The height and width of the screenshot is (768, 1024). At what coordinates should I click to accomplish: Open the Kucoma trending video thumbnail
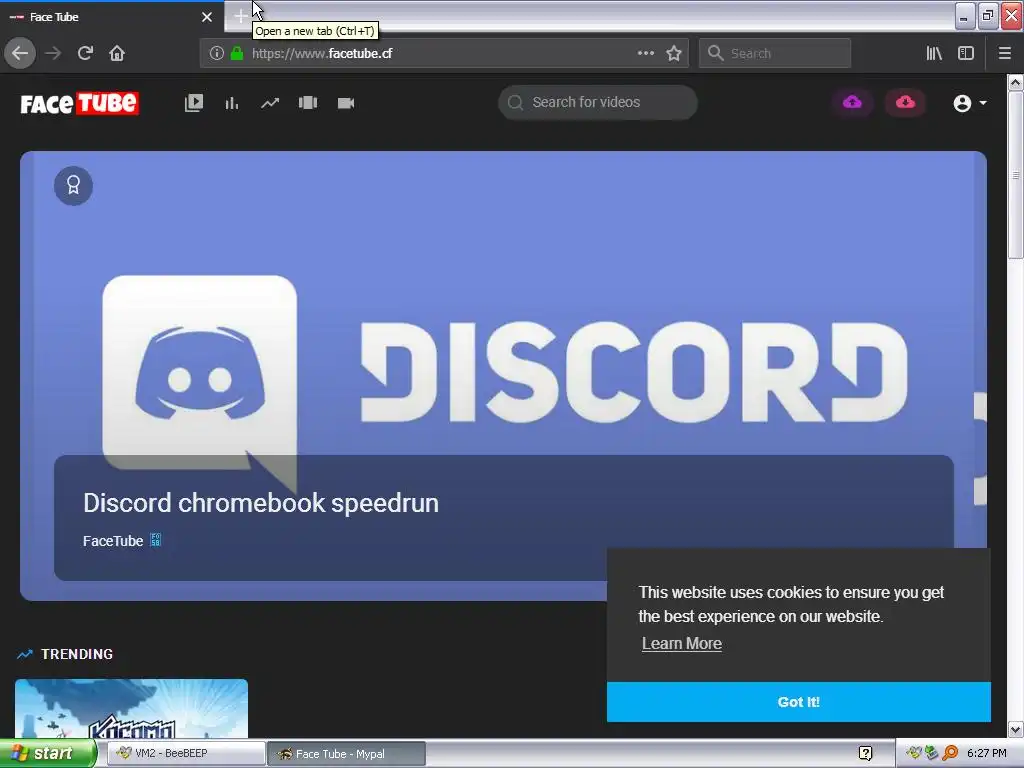click(131, 709)
